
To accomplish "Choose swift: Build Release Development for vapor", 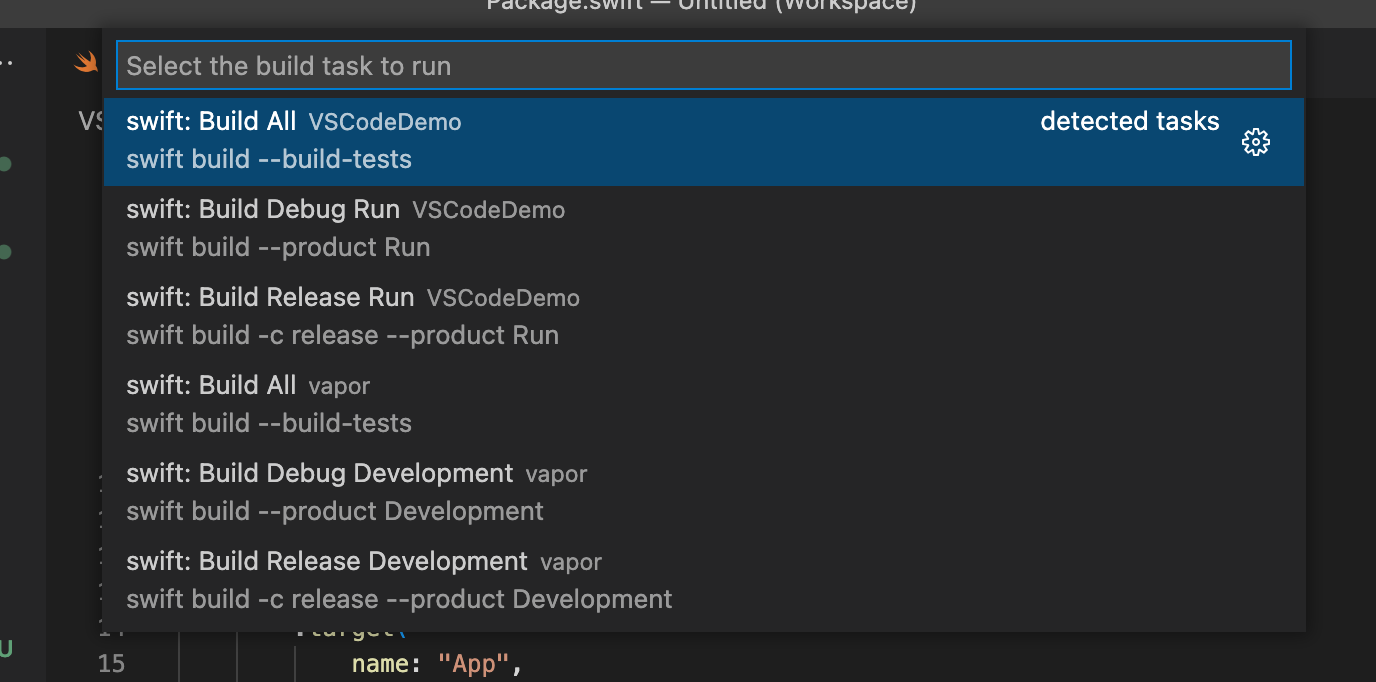I will [x=704, y=582].
